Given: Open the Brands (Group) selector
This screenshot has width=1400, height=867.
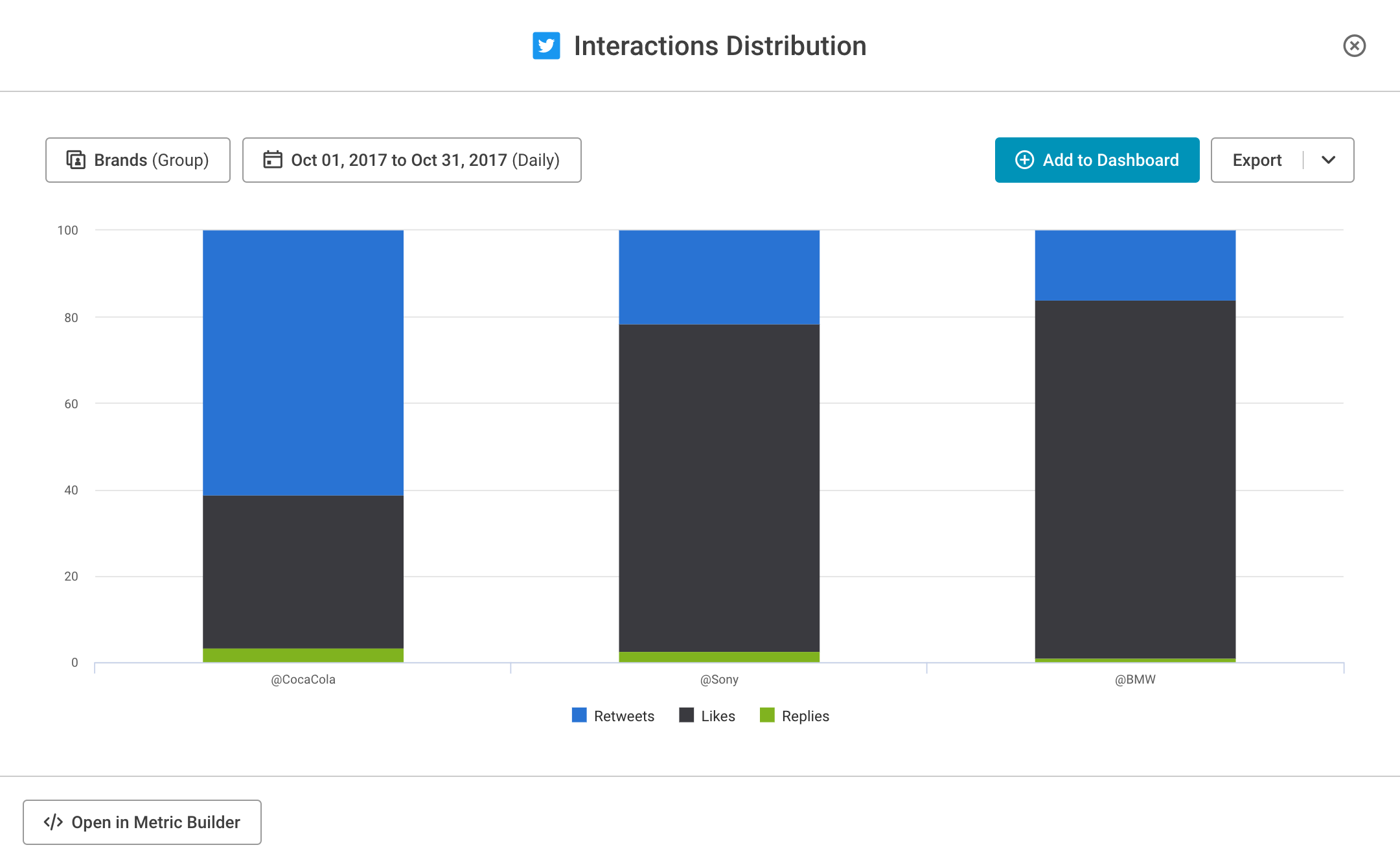Looking at the screenshot, I should point(138,160).
